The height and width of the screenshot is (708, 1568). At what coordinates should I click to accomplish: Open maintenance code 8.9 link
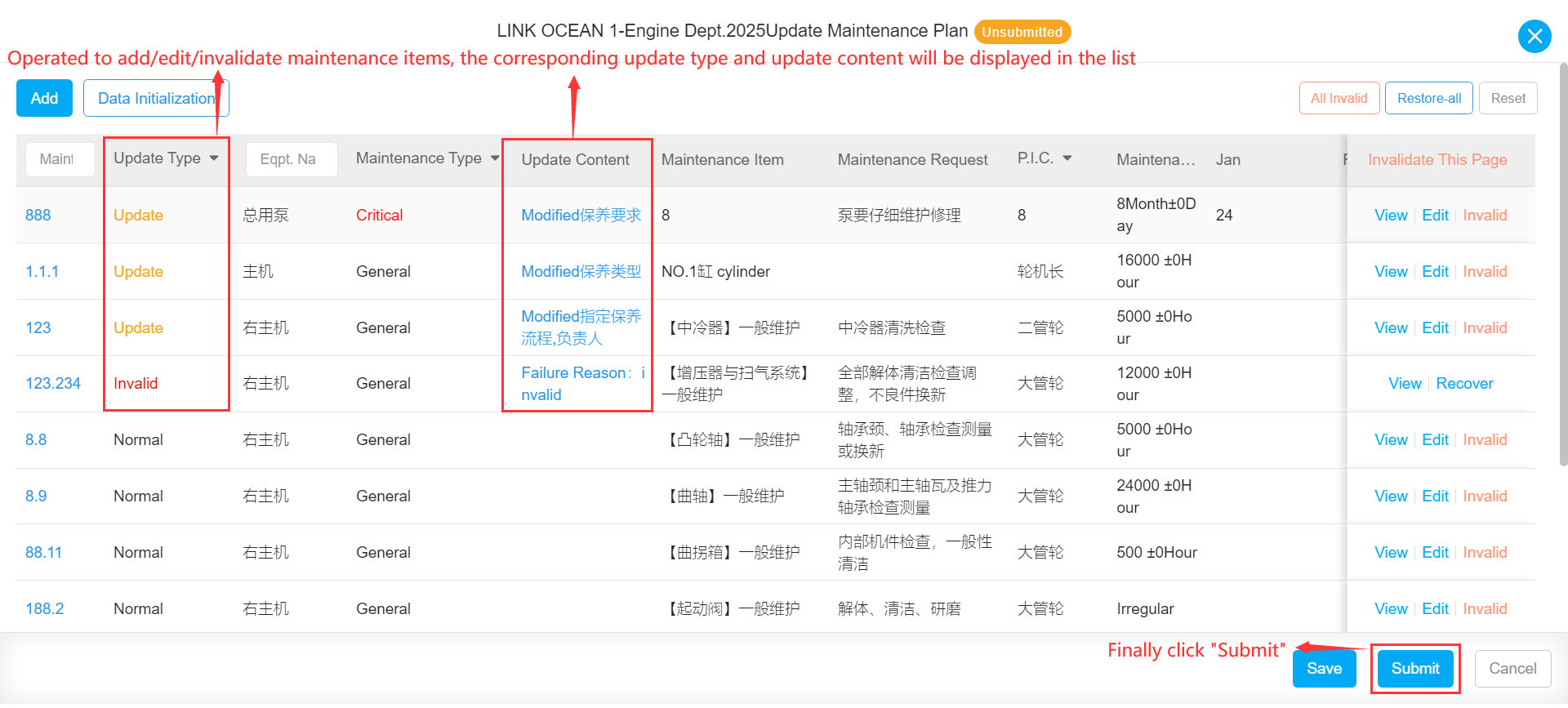pyautogui.click(x=36, y=496)
